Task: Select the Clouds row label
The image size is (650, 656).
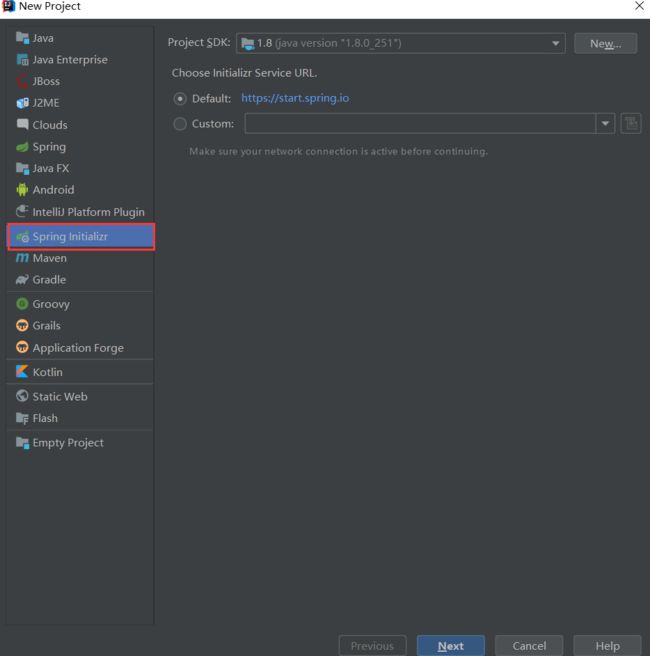Action: (x=50, y=125)
